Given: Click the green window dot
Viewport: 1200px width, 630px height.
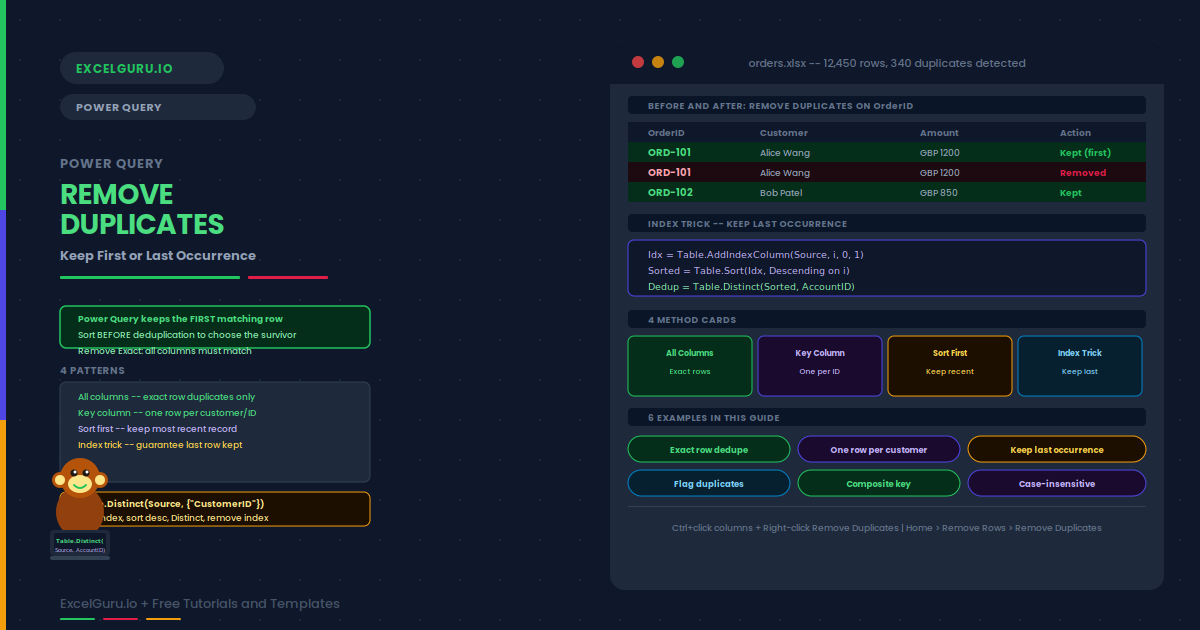Looking at the screenshot, I should coord(678,62).
